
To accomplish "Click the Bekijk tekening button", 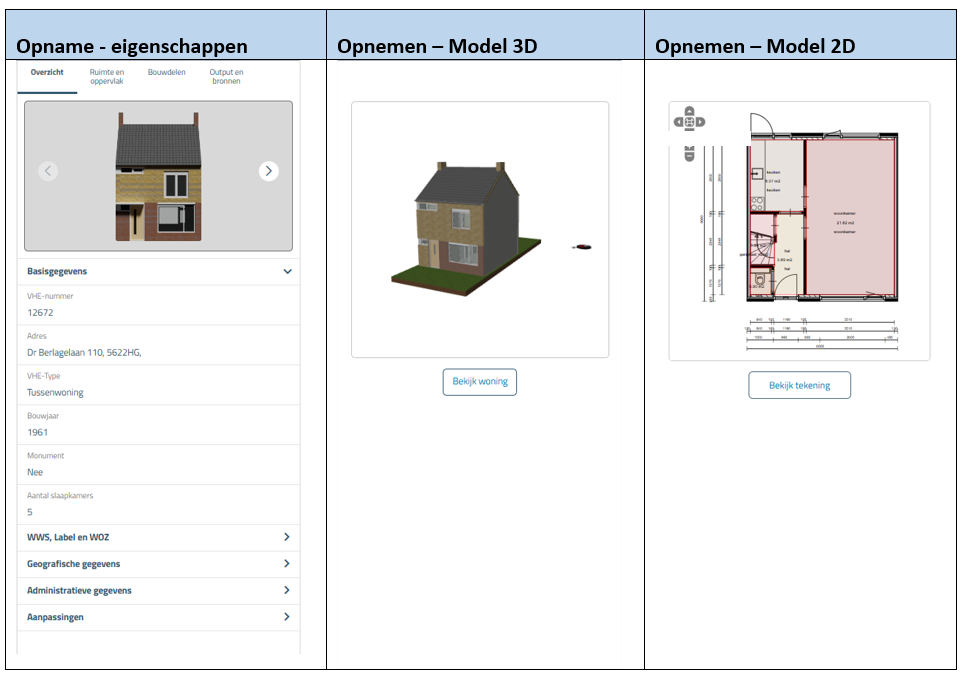I will coord(799,385).
